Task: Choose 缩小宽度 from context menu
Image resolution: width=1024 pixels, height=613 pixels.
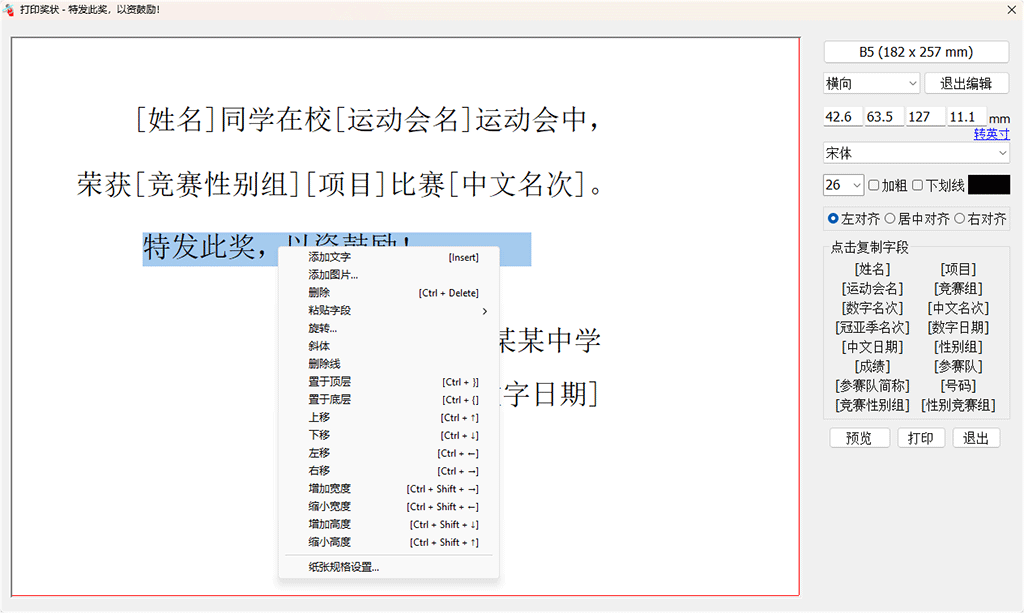Action: 389,507
